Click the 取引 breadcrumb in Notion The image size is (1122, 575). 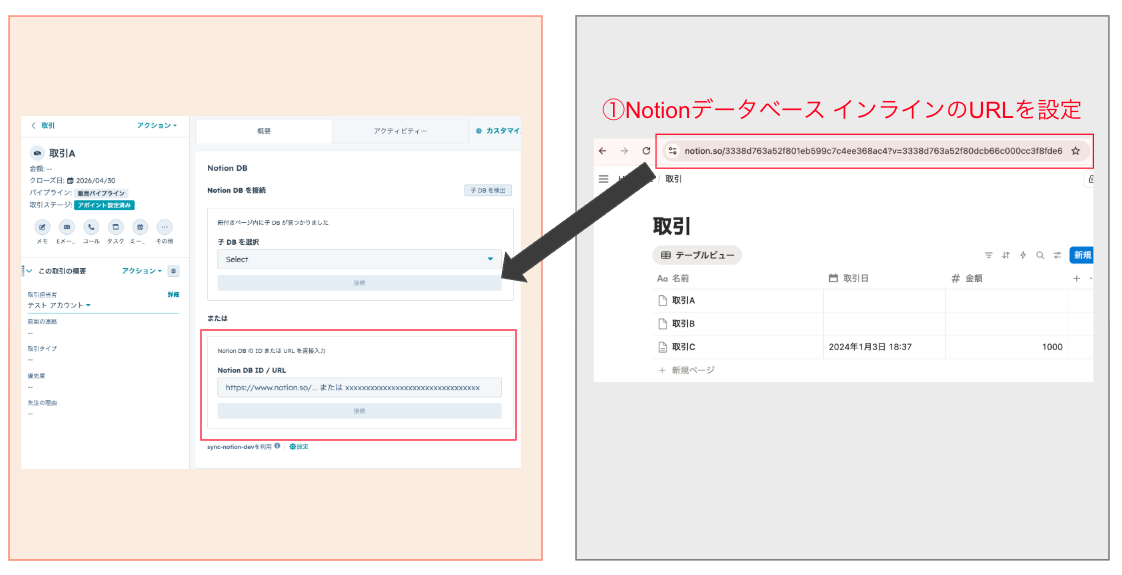click(673, 179)
